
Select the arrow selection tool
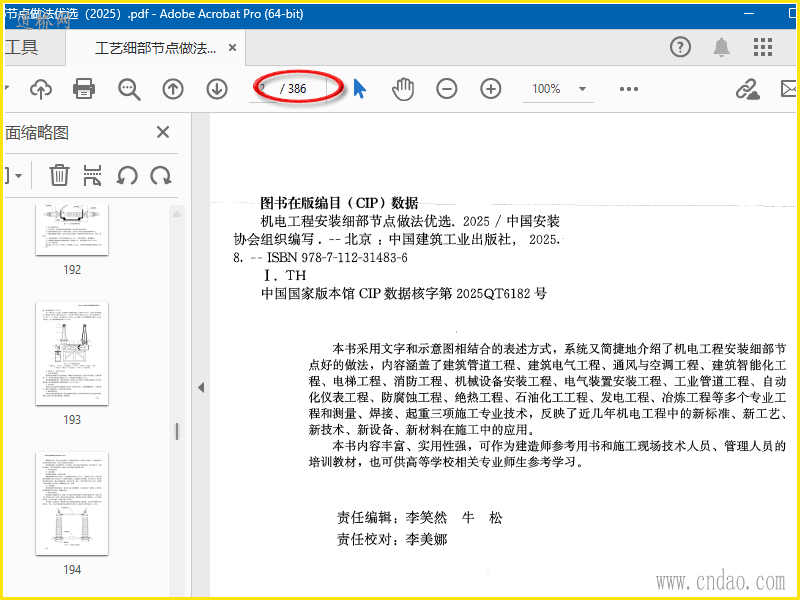pos(360,89)
